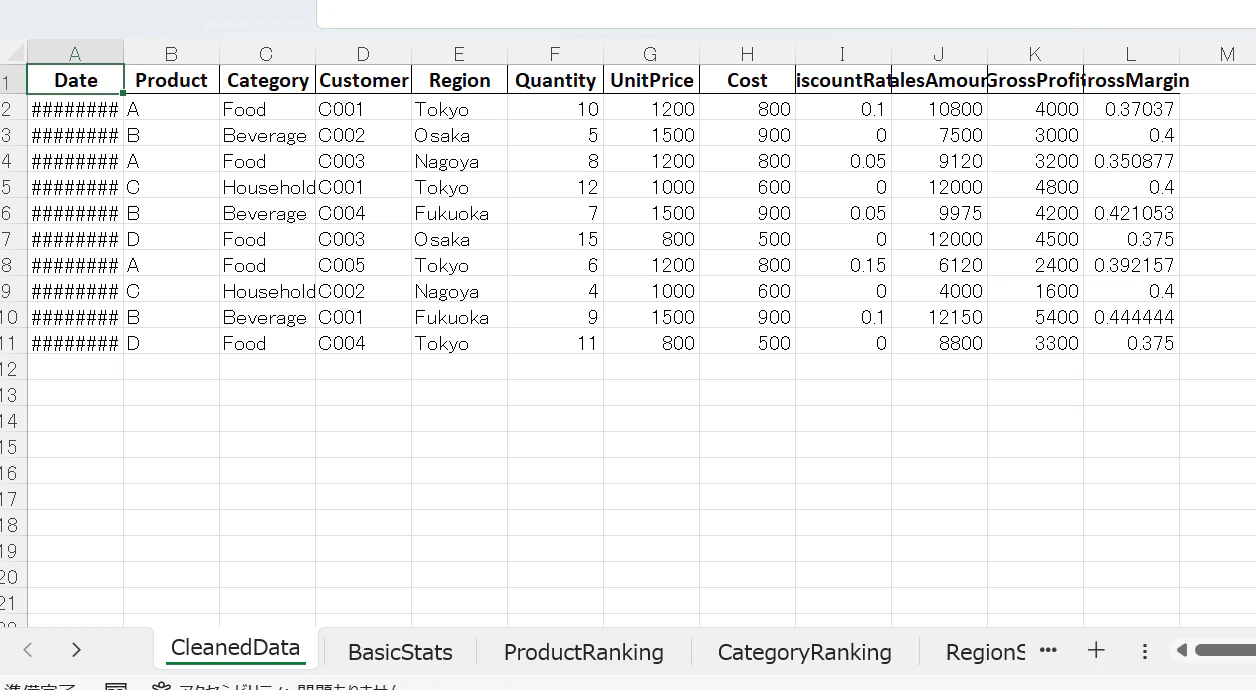Click the gross margin cell 0.421053
The image size is (1256, 690).
1131,213
